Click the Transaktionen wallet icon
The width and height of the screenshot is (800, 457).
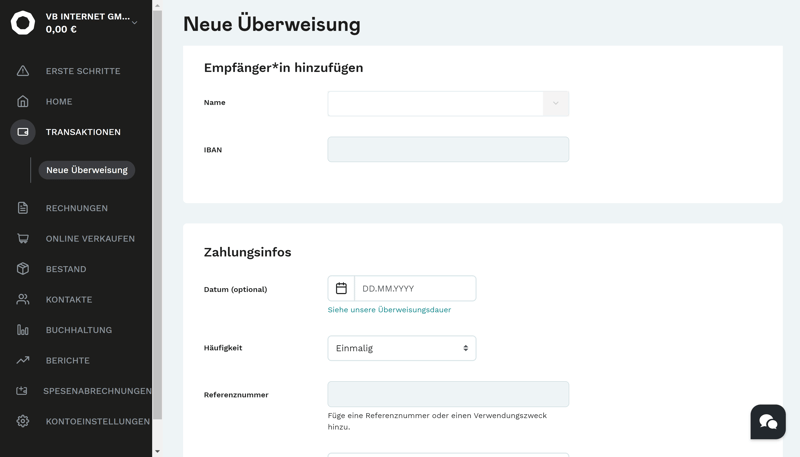[23, 132]
